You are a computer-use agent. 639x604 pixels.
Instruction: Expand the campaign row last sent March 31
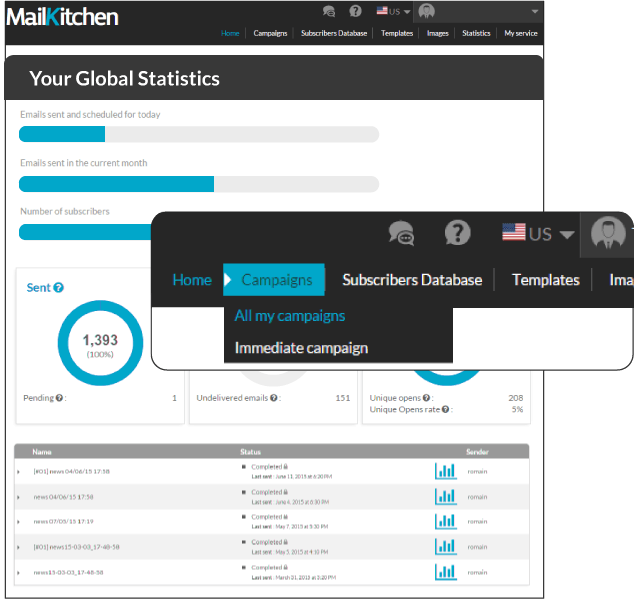(x=18, y=573)
